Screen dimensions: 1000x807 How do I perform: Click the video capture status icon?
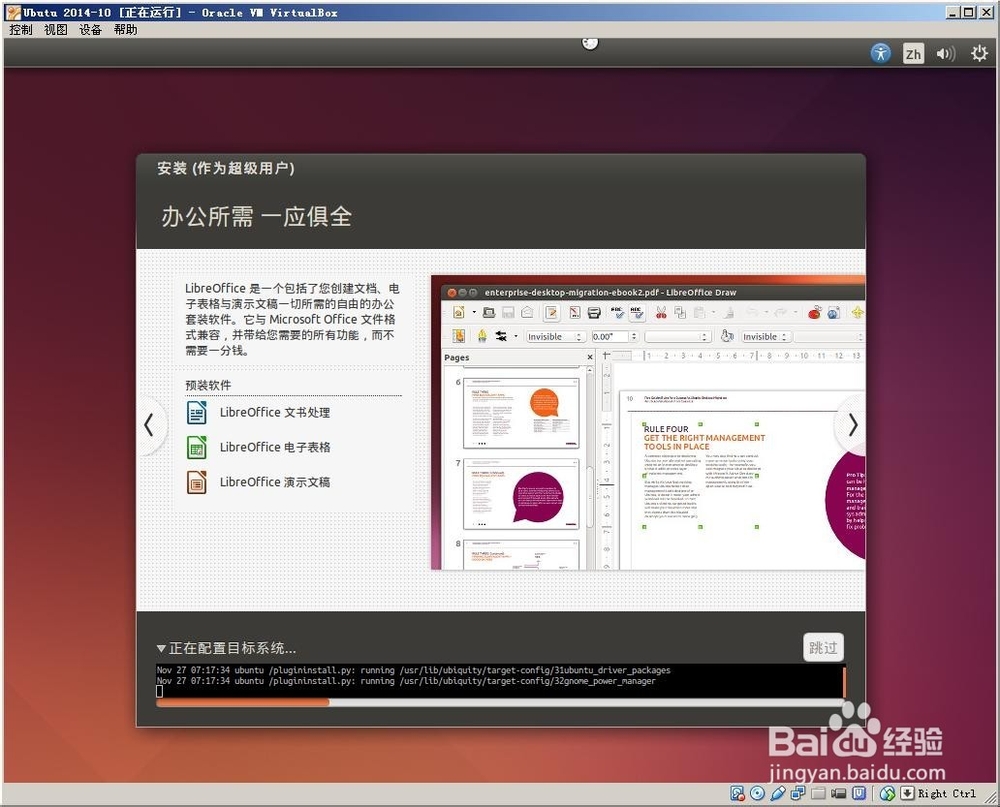(x=839, y=793)
